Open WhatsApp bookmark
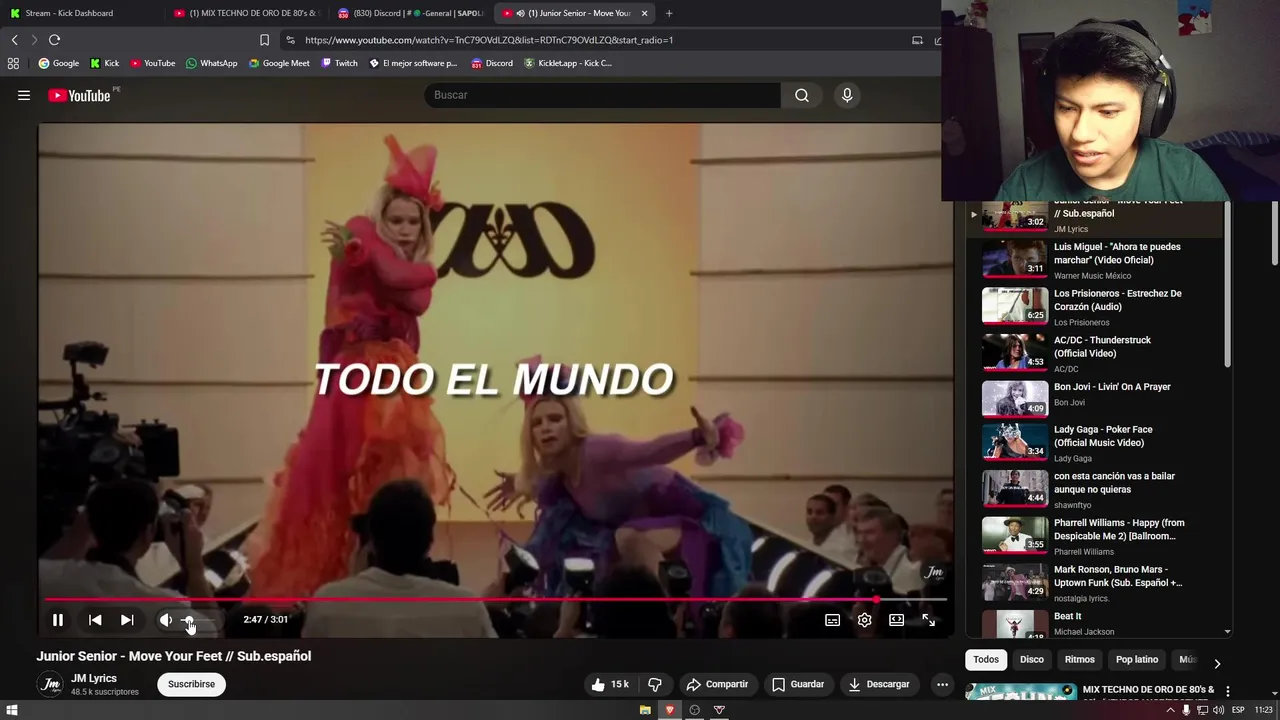This screenshot has width=1280, height=720. point(211,63)
